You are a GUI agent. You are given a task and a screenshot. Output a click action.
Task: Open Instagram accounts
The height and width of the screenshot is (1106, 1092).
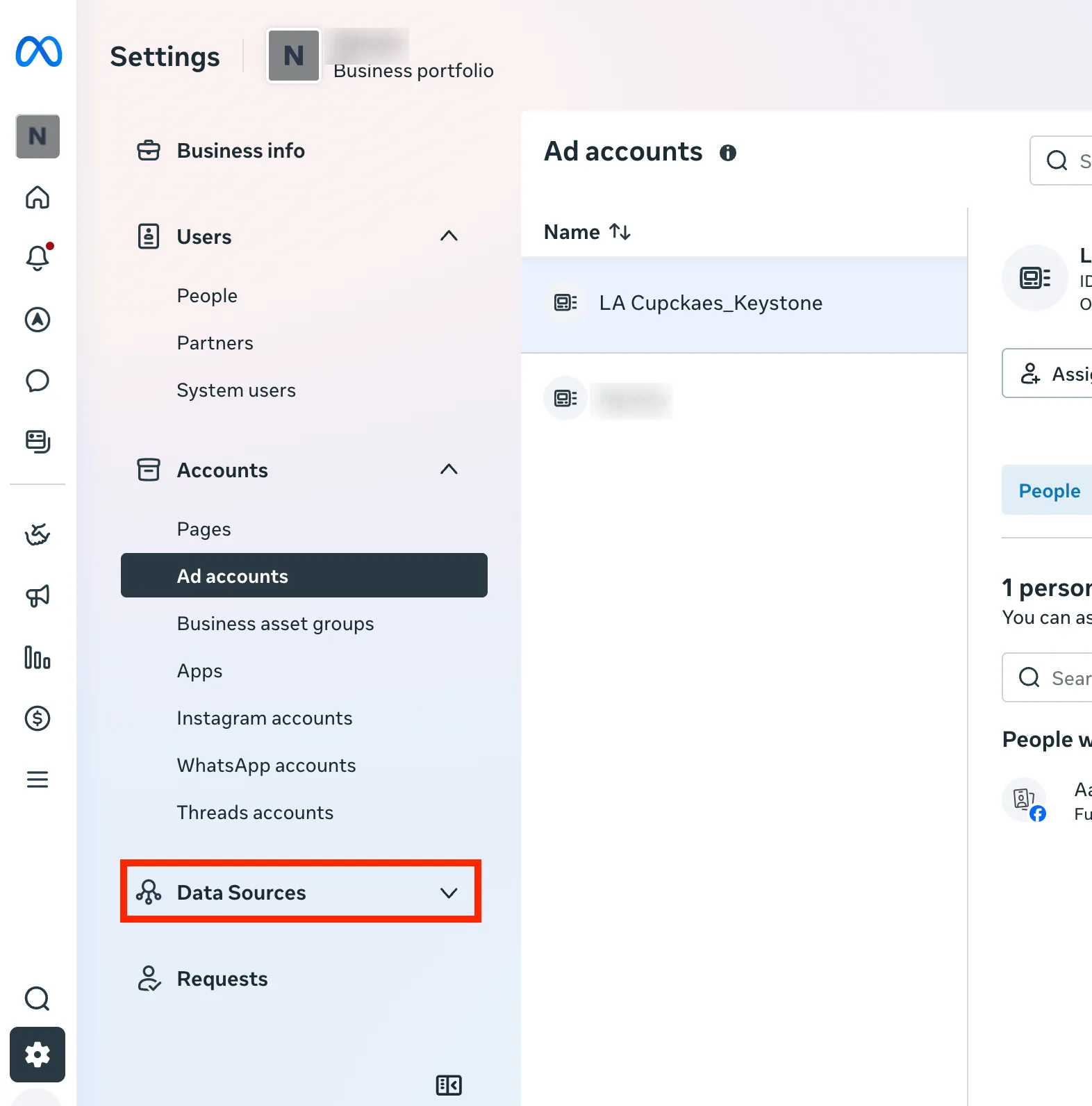[265, 718]
